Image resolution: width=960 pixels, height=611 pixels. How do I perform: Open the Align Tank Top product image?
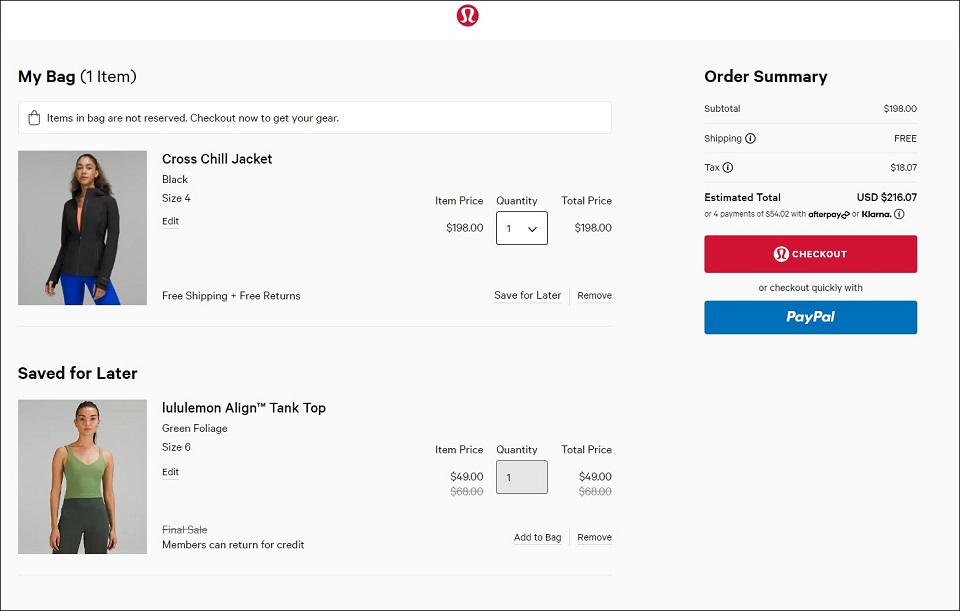coord(82,477)
